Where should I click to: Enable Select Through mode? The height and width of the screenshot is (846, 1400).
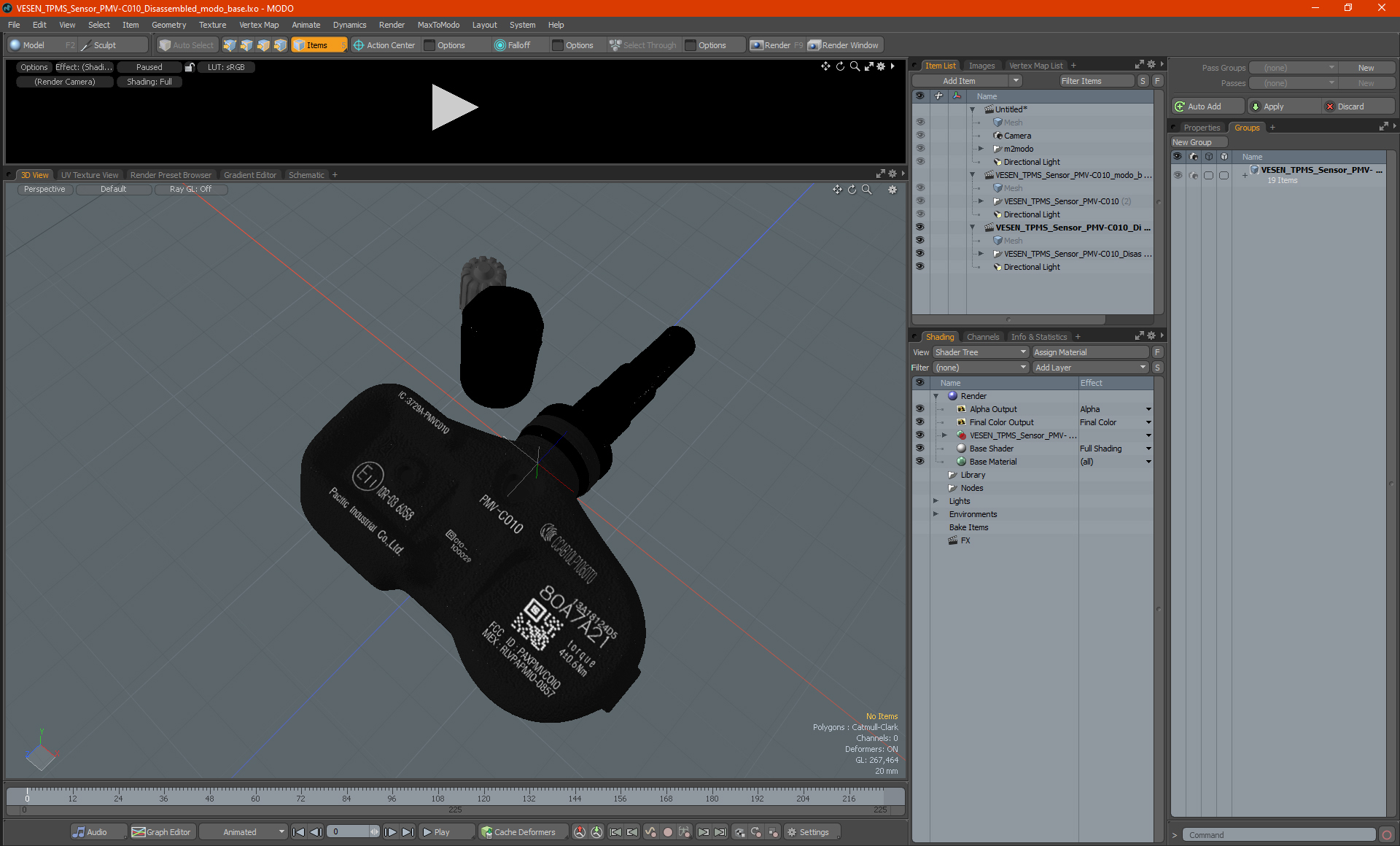click(x=643, y=45)
